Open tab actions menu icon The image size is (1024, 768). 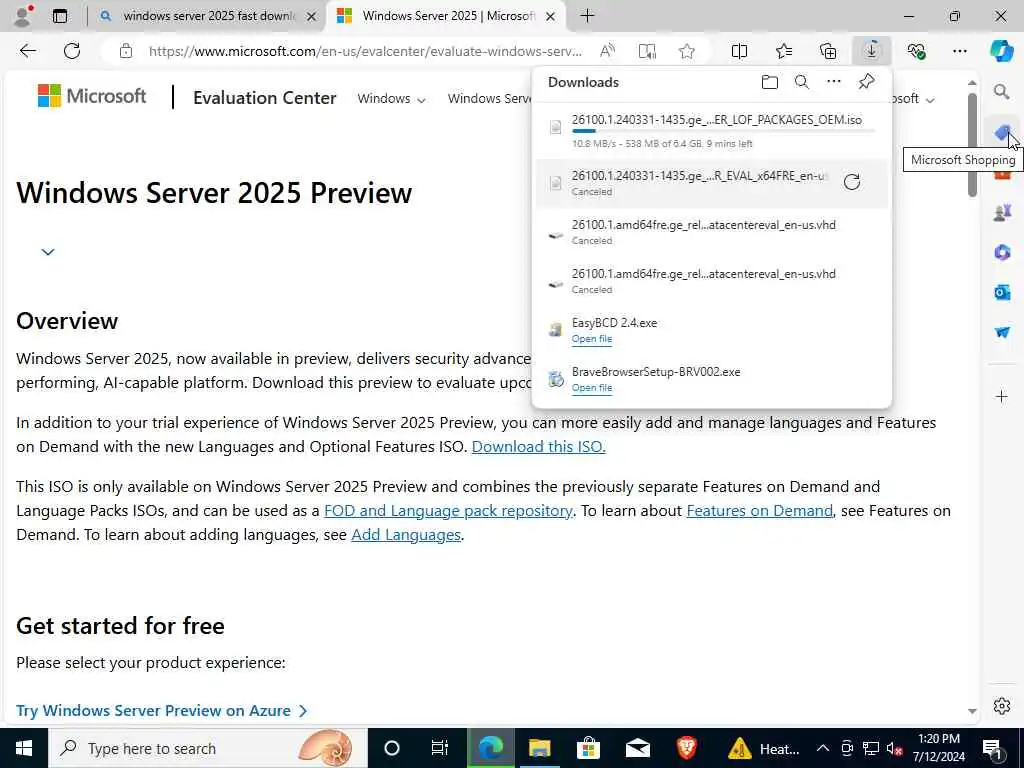pos(60,16)
